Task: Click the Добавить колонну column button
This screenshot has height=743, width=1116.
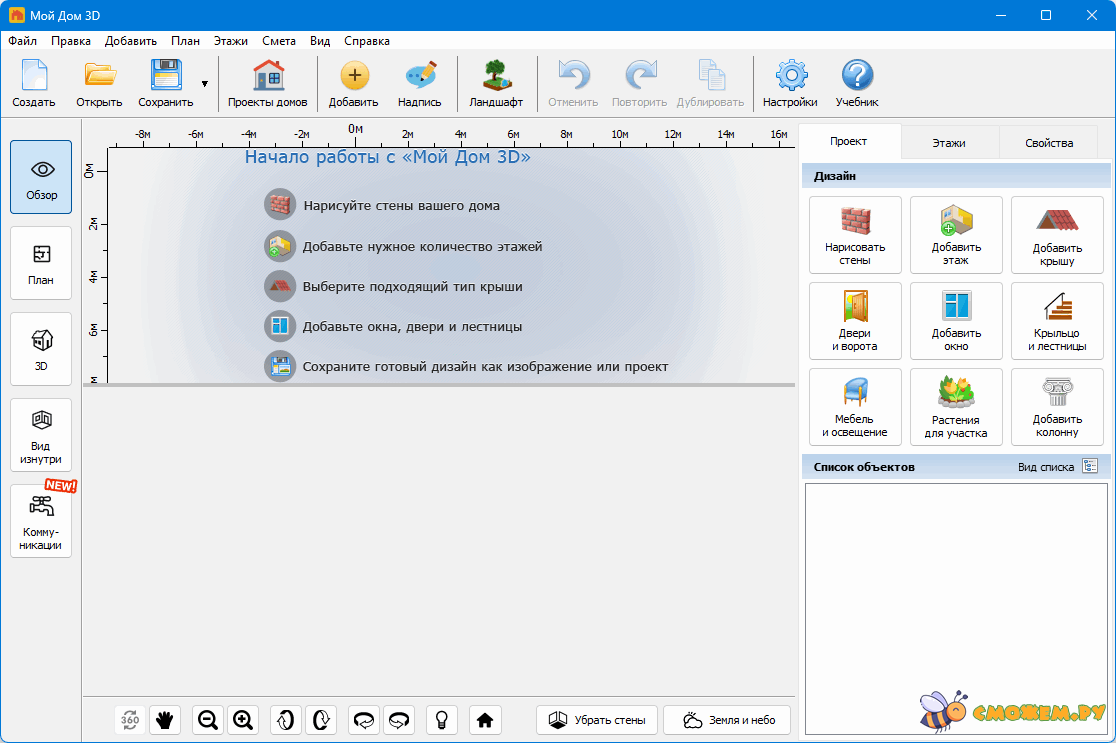Action: click(x=1057, y=407)
